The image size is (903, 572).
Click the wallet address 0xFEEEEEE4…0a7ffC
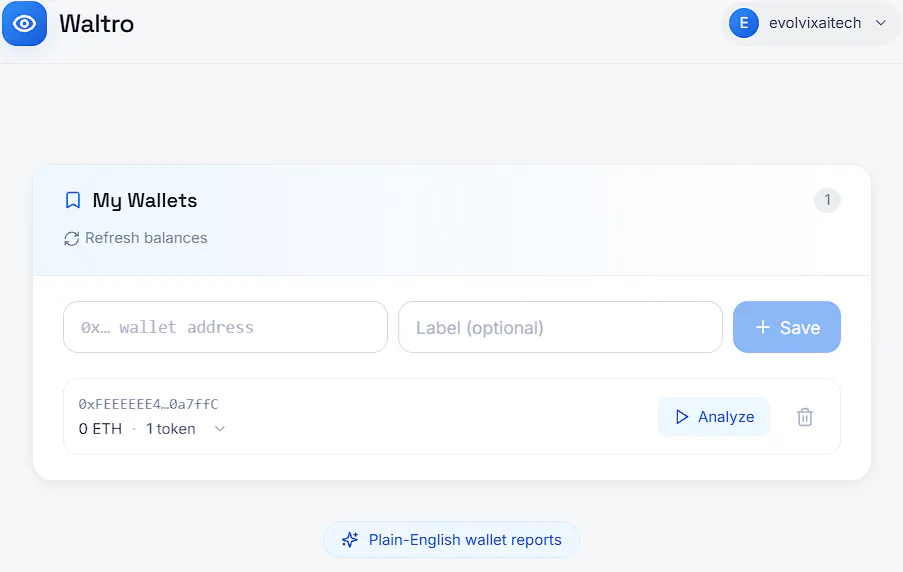pos(149,404)
